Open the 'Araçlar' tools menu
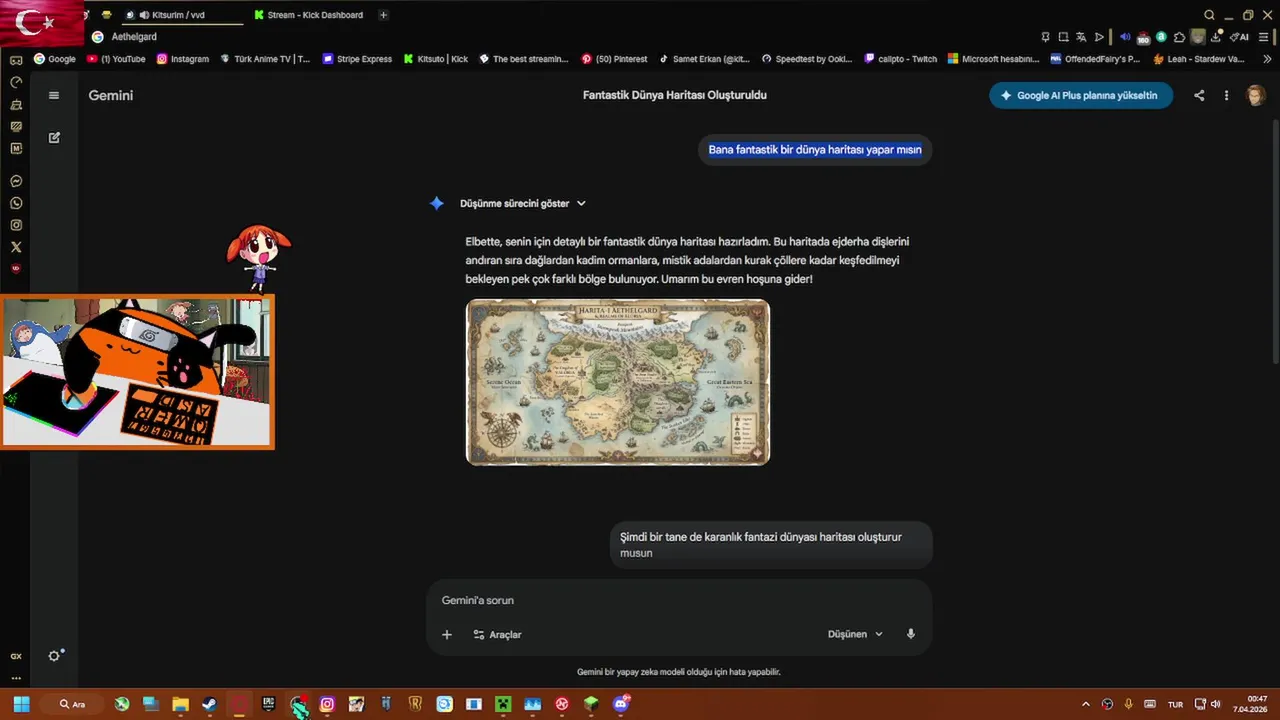 click(497, 634)
